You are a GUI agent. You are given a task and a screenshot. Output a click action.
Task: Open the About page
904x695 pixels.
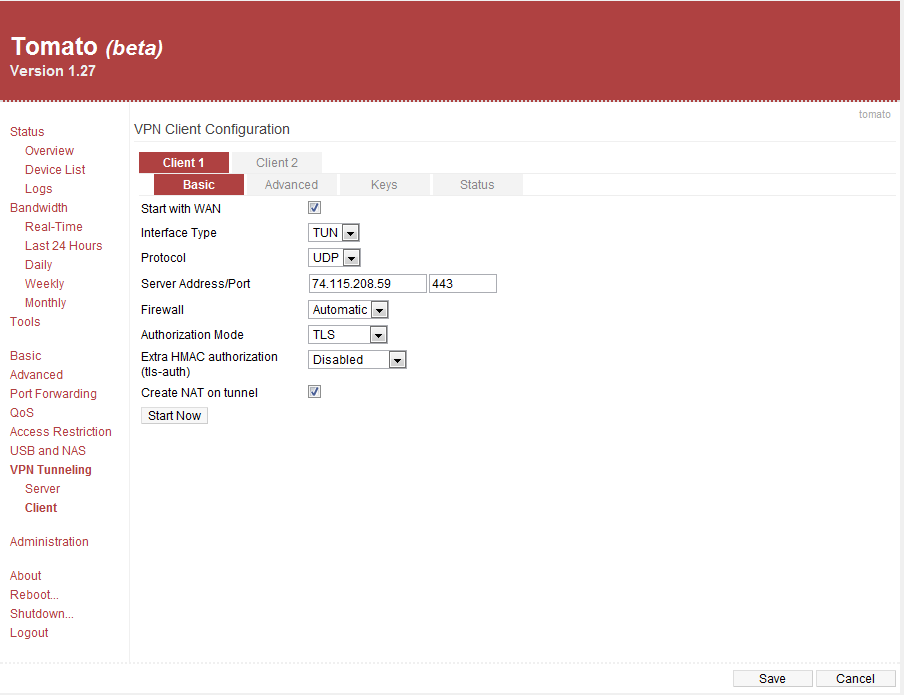click(25, 576)
